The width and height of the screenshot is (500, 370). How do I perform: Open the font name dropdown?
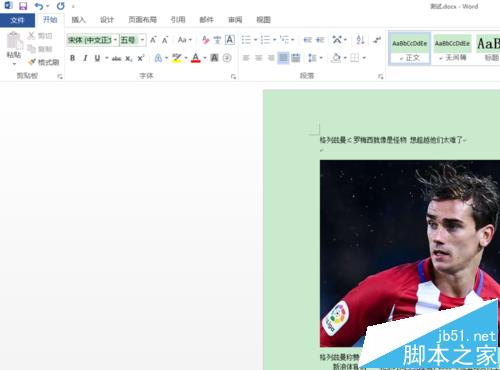coord(115,40)
